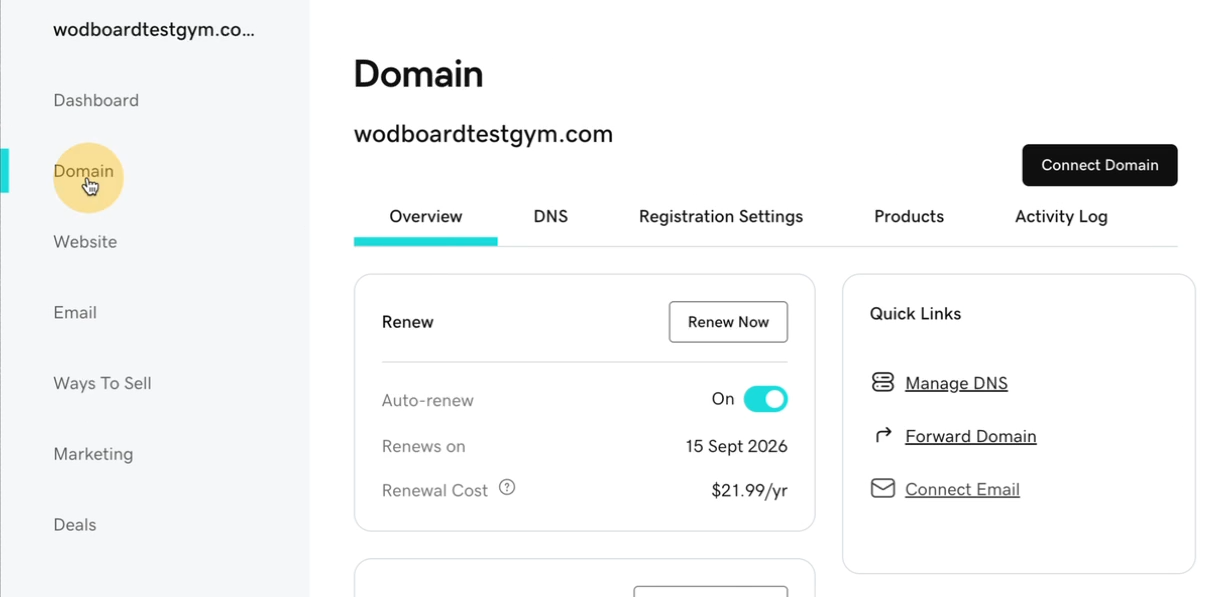1222x597 pixels.
Task: Click the Renewal Cost help question icon
Action: pyautogui.click(x=507, y=488)
